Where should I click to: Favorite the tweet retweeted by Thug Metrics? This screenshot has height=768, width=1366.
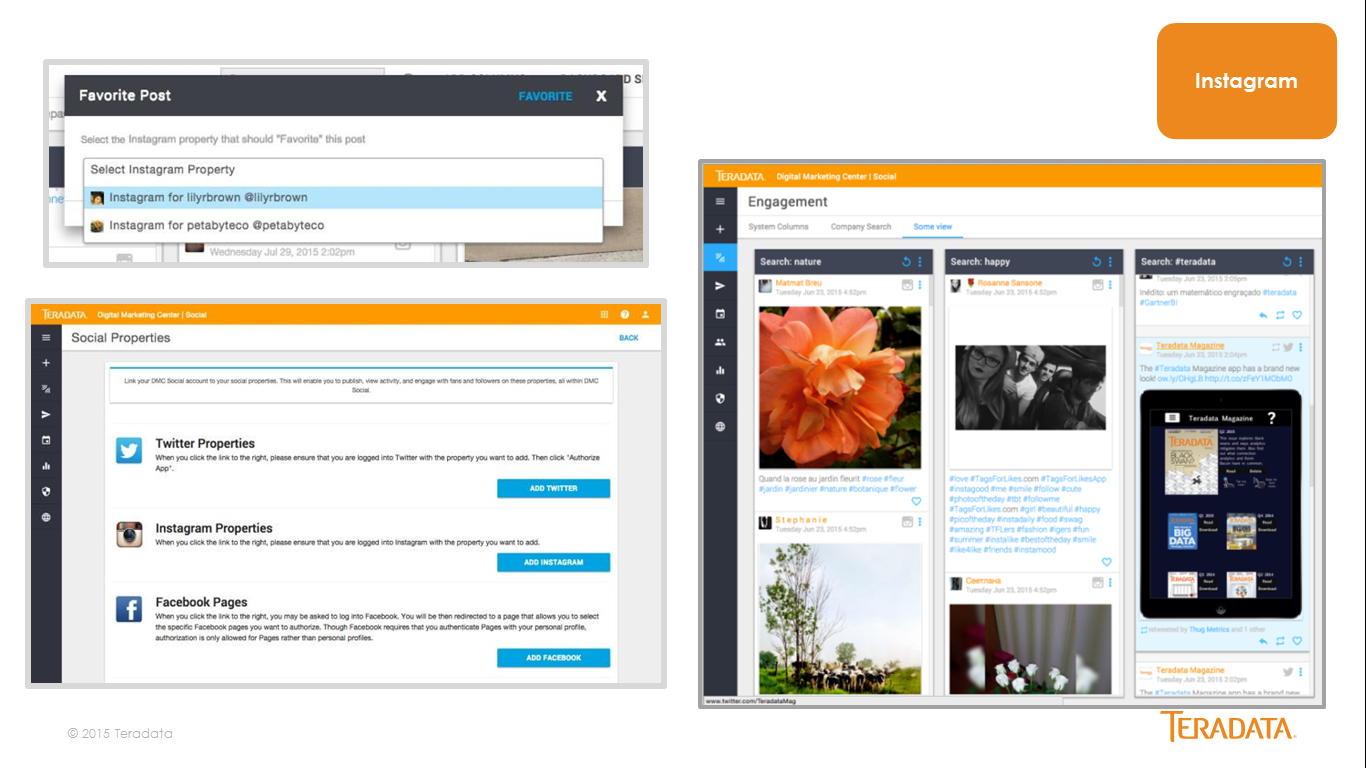(x=1297, y=641)
